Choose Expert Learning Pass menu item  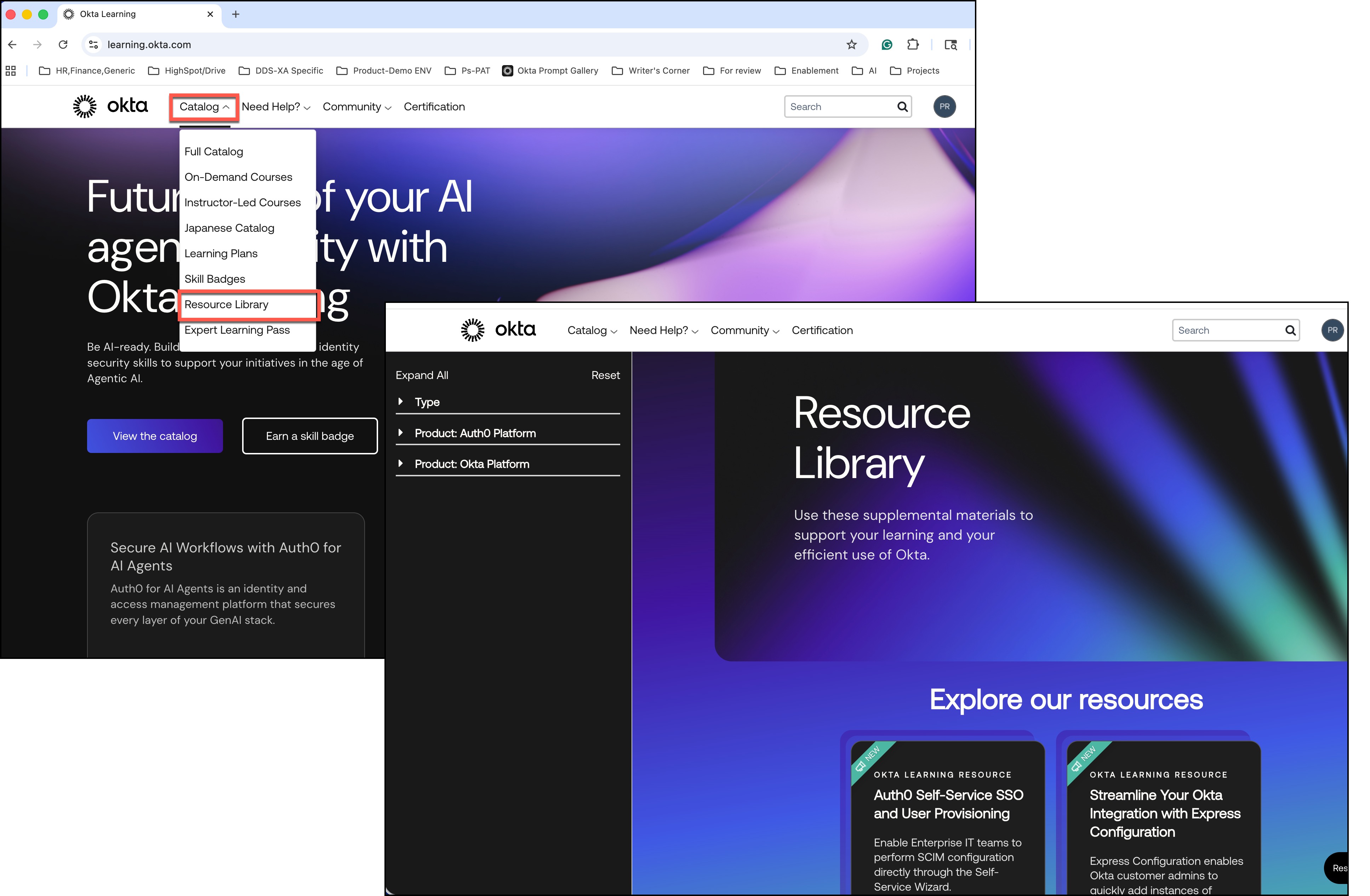(x=237, y=330)
